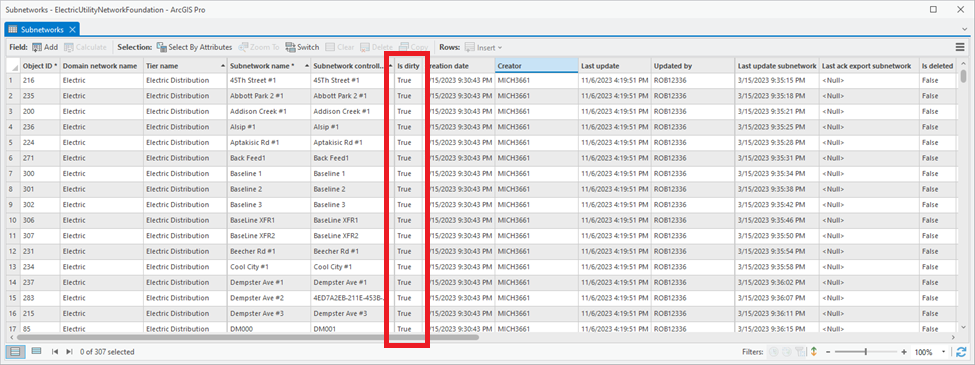Click the 4ED7A2EB-211E-453B controller cell

click(x=353, y=298)
